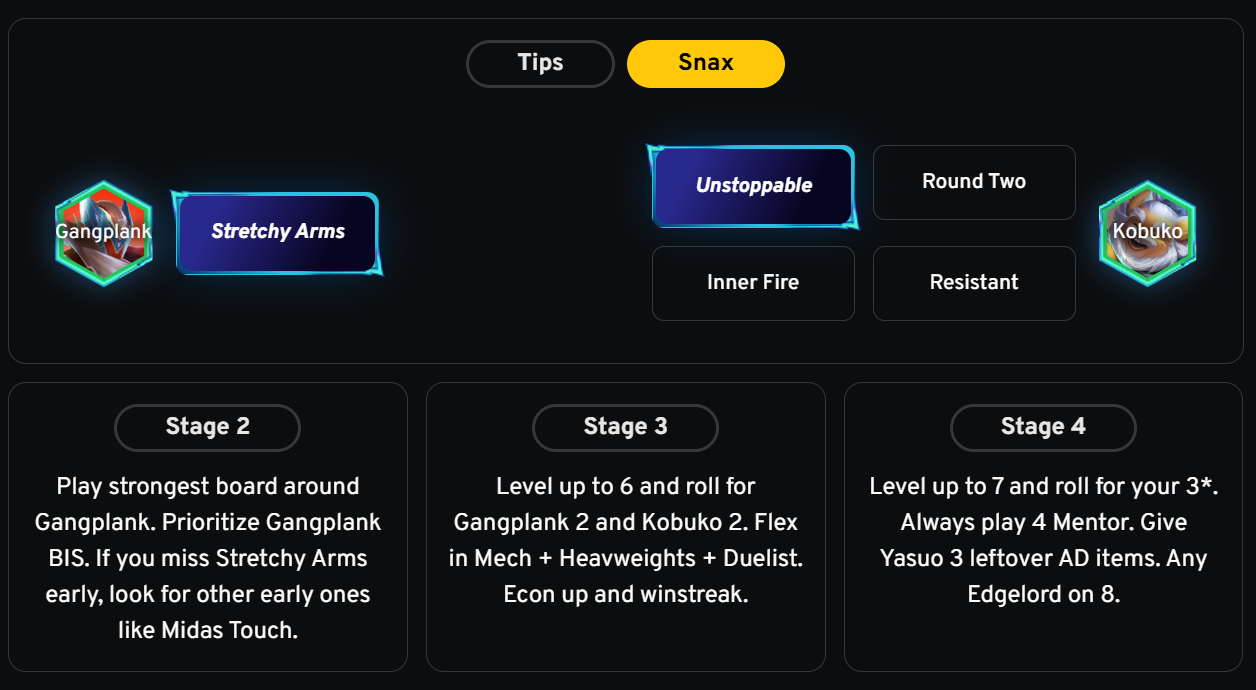This screenshot has width=1256, height=690.
Task: Click the "Level up to 6" text line
Action: tap(625, 487)
